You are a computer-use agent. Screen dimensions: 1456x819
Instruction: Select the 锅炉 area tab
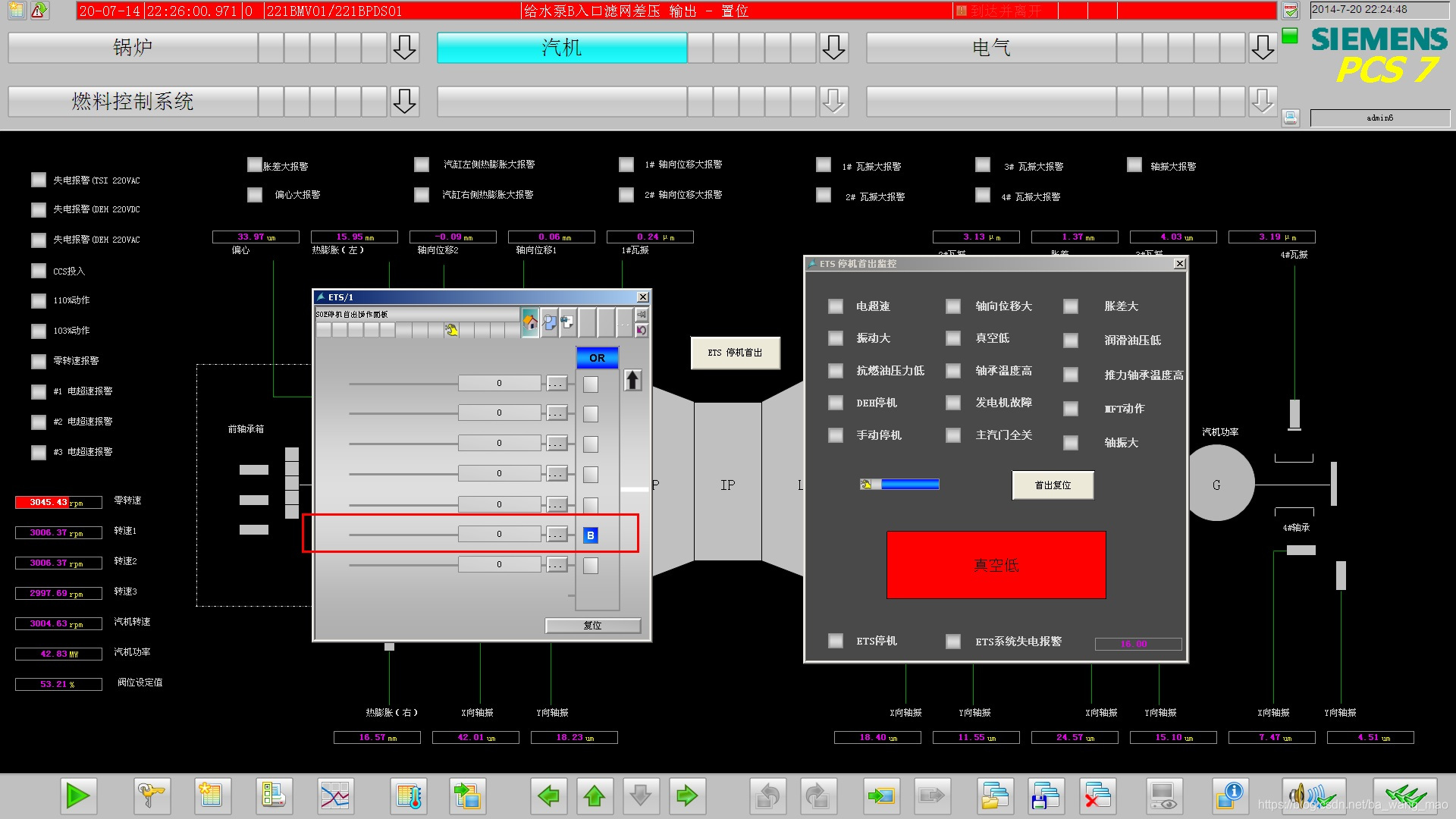point(133,48)
